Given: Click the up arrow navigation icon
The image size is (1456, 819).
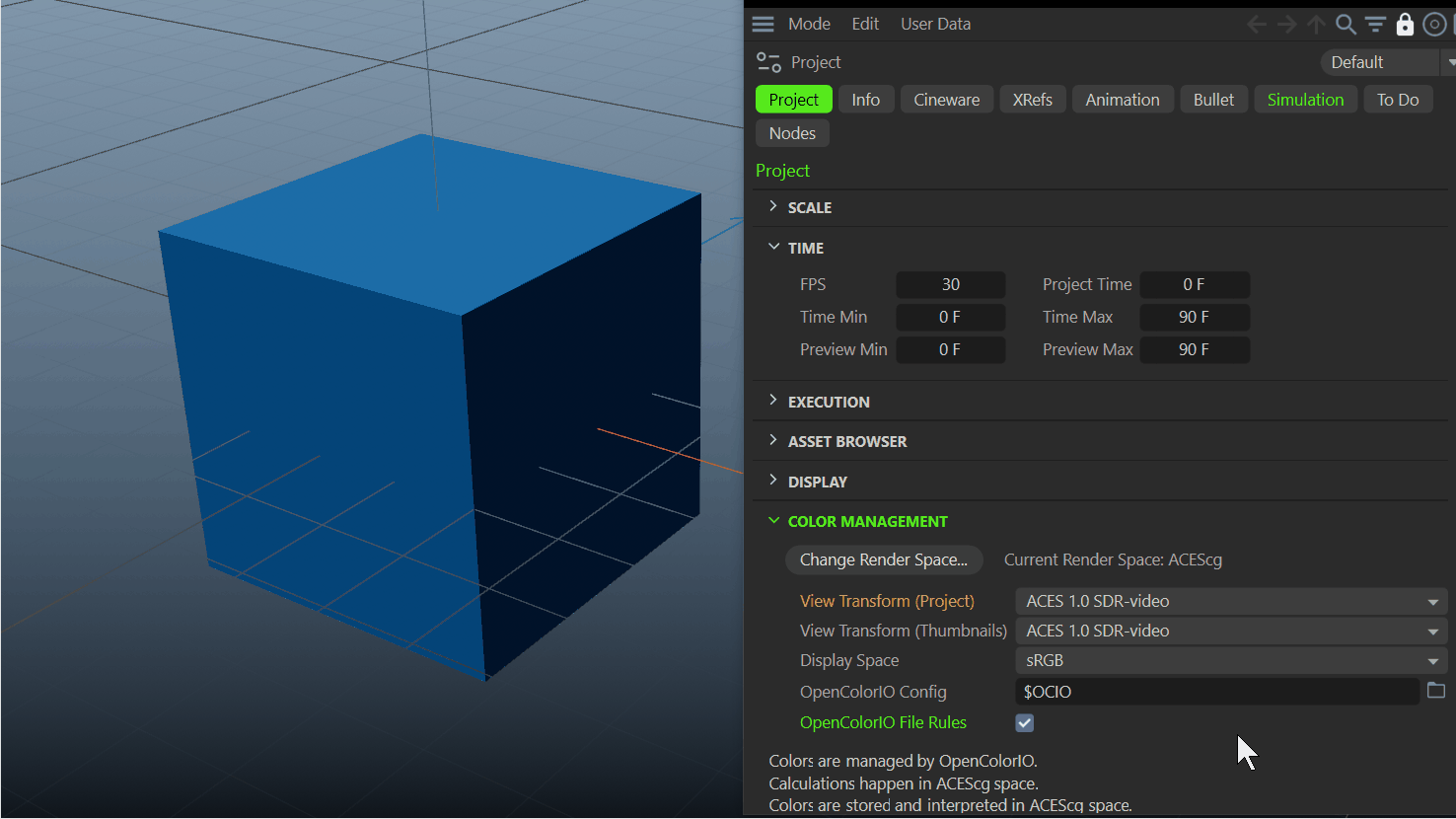Looking at the screenshot, I should coord(1316,24).
